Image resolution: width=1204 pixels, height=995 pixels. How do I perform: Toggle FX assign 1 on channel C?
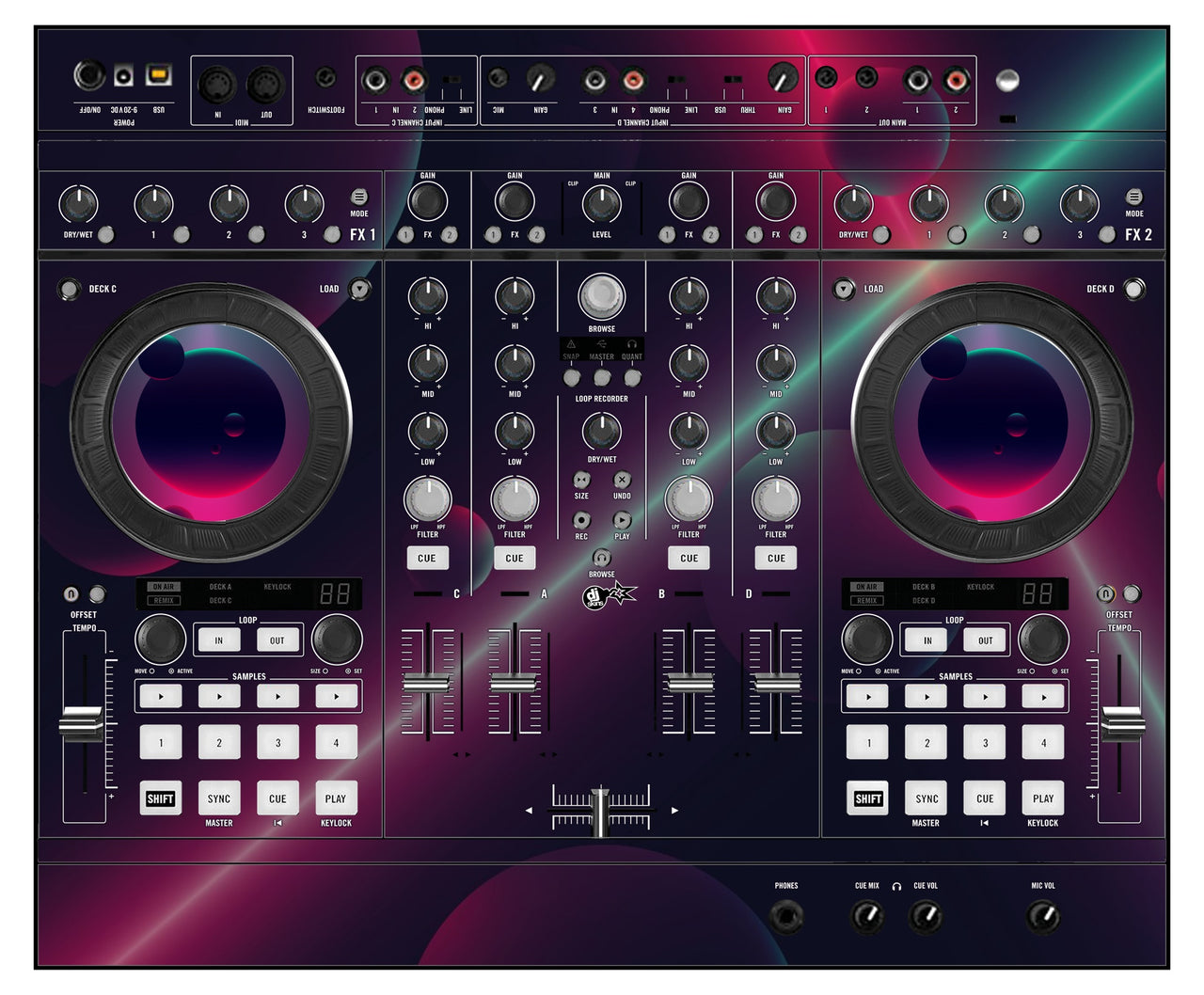click(x=405, y=235)
